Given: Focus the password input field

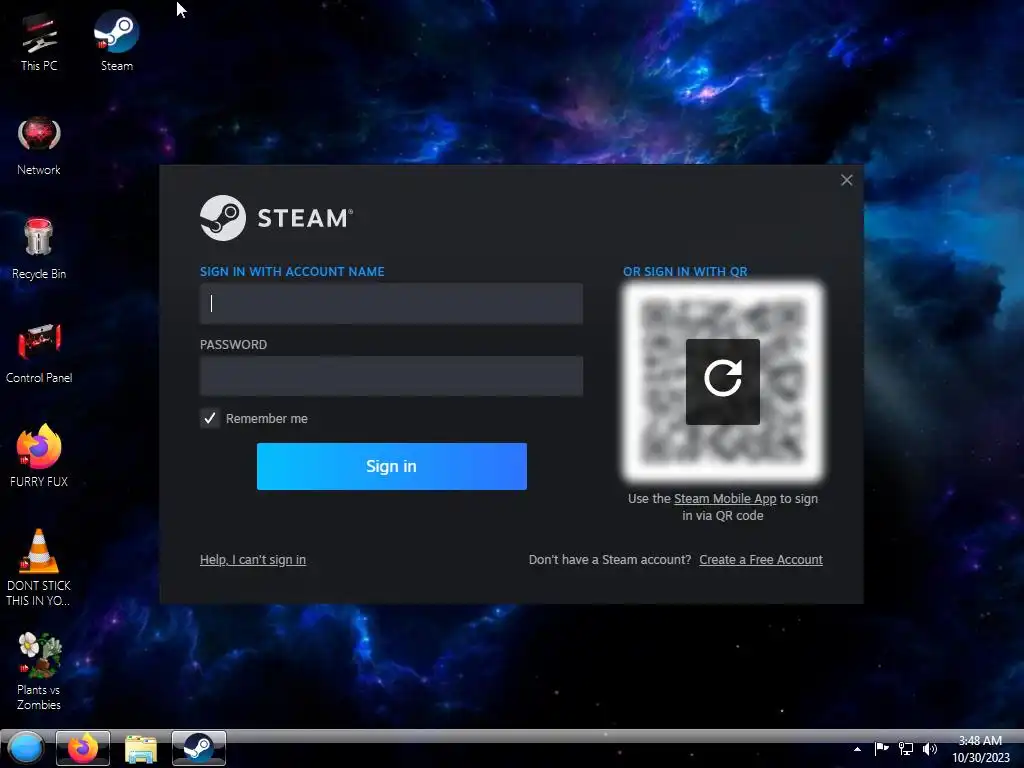Looking at the screenshot, I should click(391, 376).
